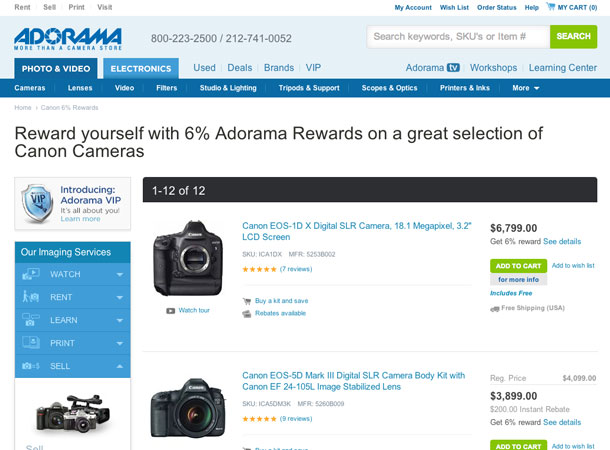The width and height of the screenshot is (610, 450).
Task: Open the Deals link
Action: [240, 68]
